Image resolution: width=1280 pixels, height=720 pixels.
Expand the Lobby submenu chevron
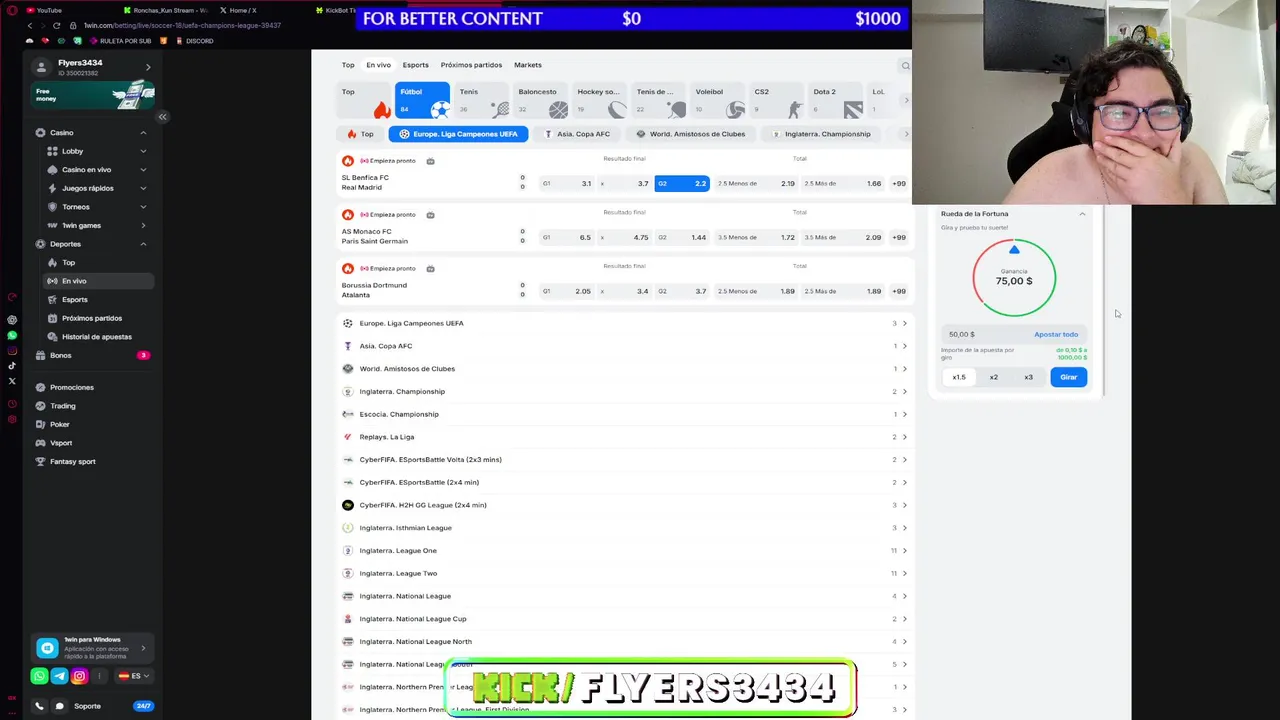pos(143,152)
